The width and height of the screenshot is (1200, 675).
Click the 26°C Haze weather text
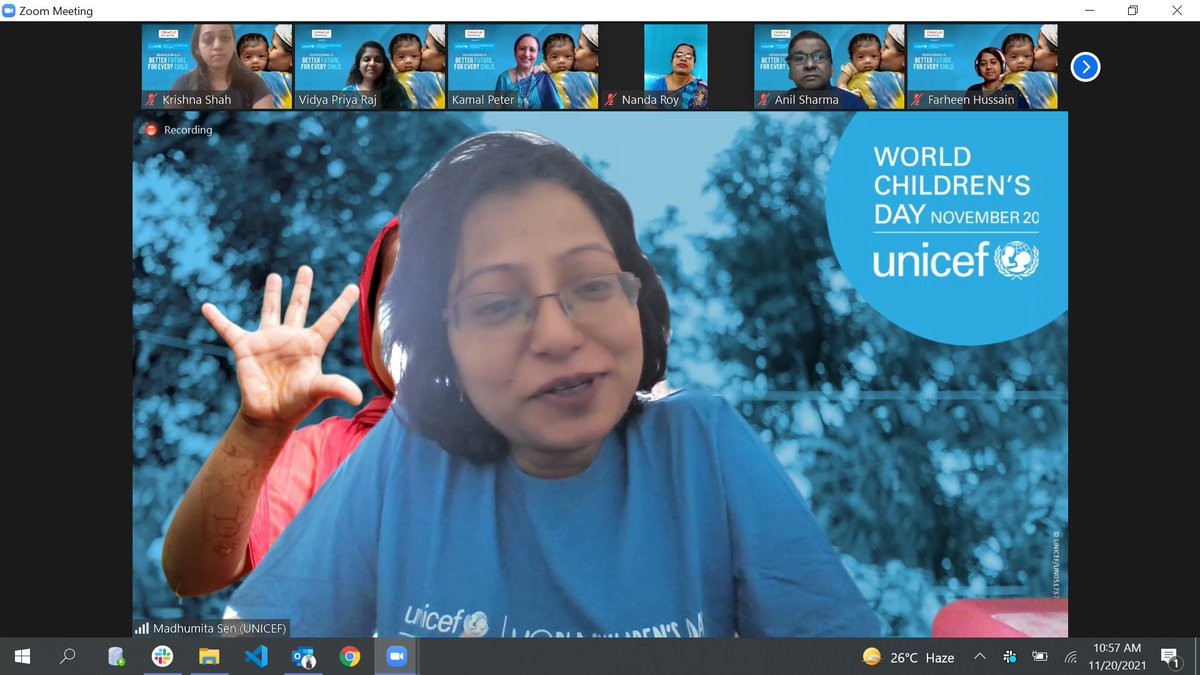pyautogui.click(x=922, y=658)
